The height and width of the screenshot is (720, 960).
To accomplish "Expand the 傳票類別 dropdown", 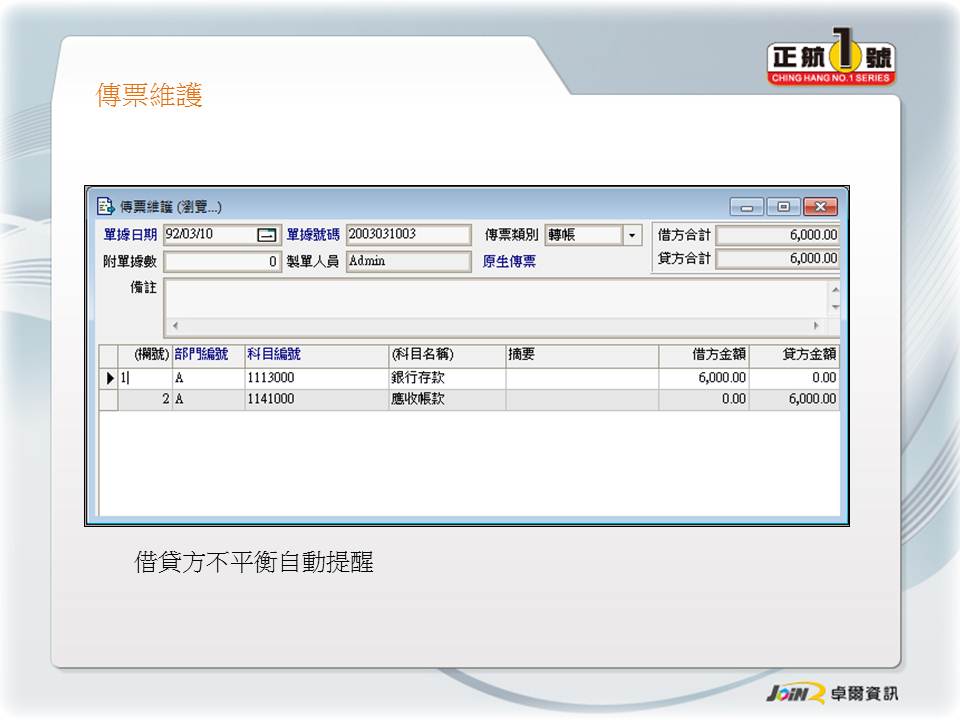I will [631, 235].
